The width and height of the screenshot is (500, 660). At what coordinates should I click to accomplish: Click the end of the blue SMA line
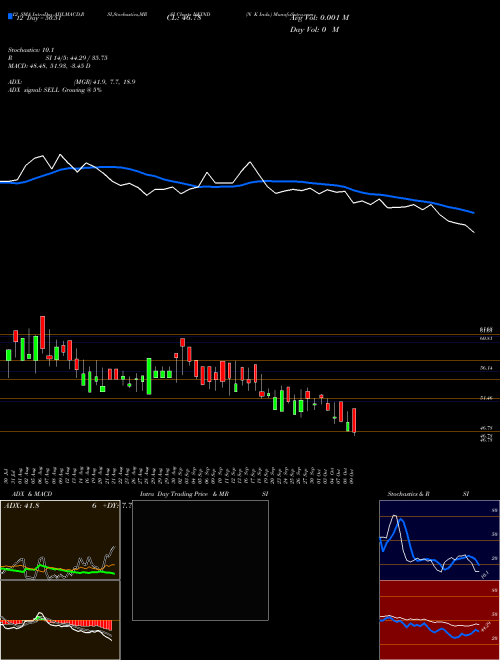coord(474,213)
